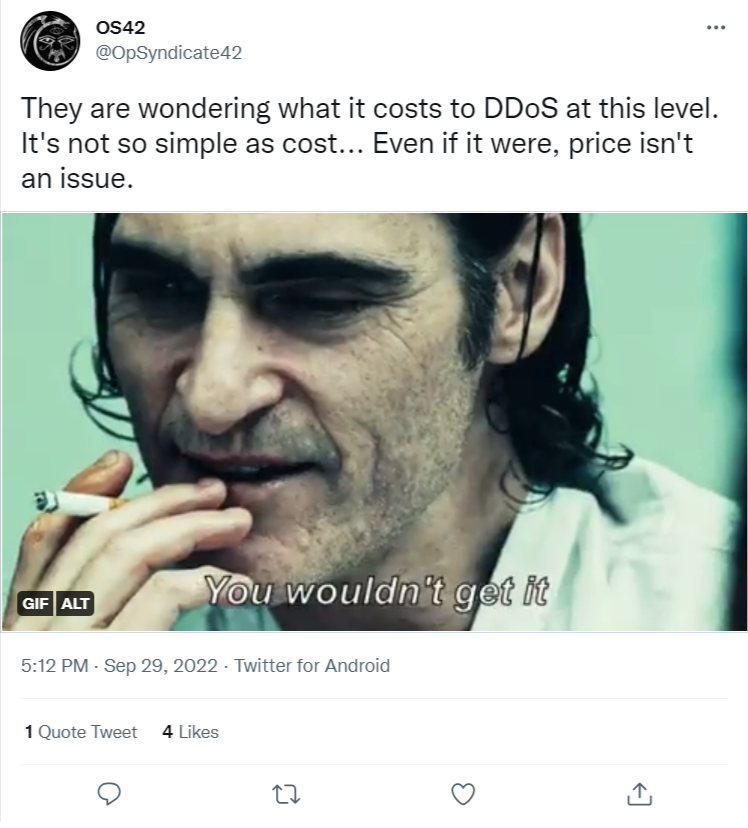748x828 pixels.
Task: Open the share tweet upload icon
Action: [x=639, y=794]
